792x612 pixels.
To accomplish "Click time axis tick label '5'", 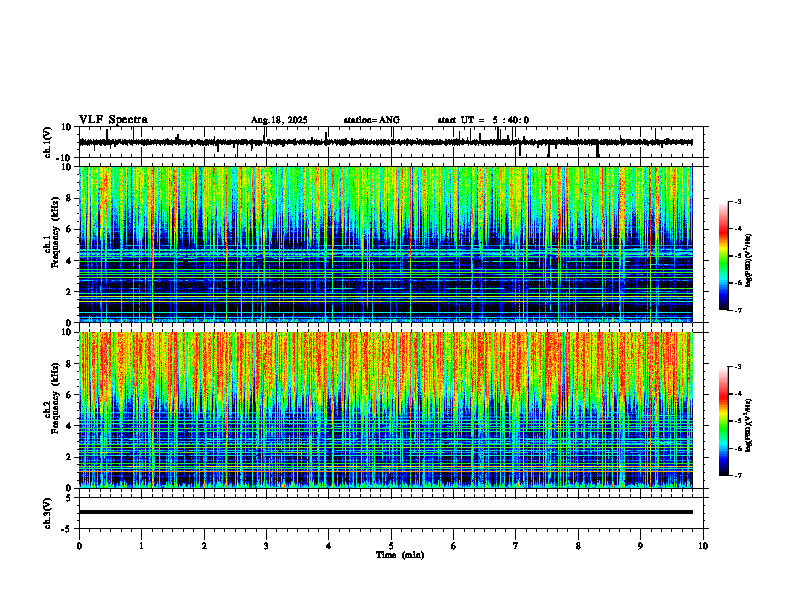I will coord(391,546).
